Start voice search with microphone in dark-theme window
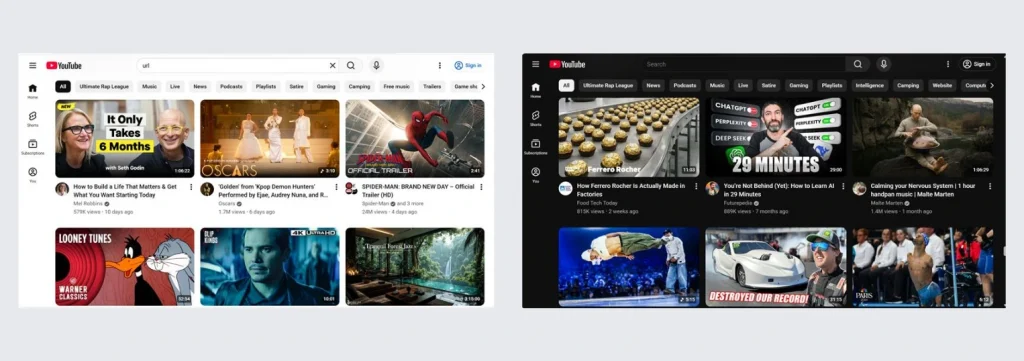Image resolution: width=1024 pixels, height=361 pixels. click(884, 64)
